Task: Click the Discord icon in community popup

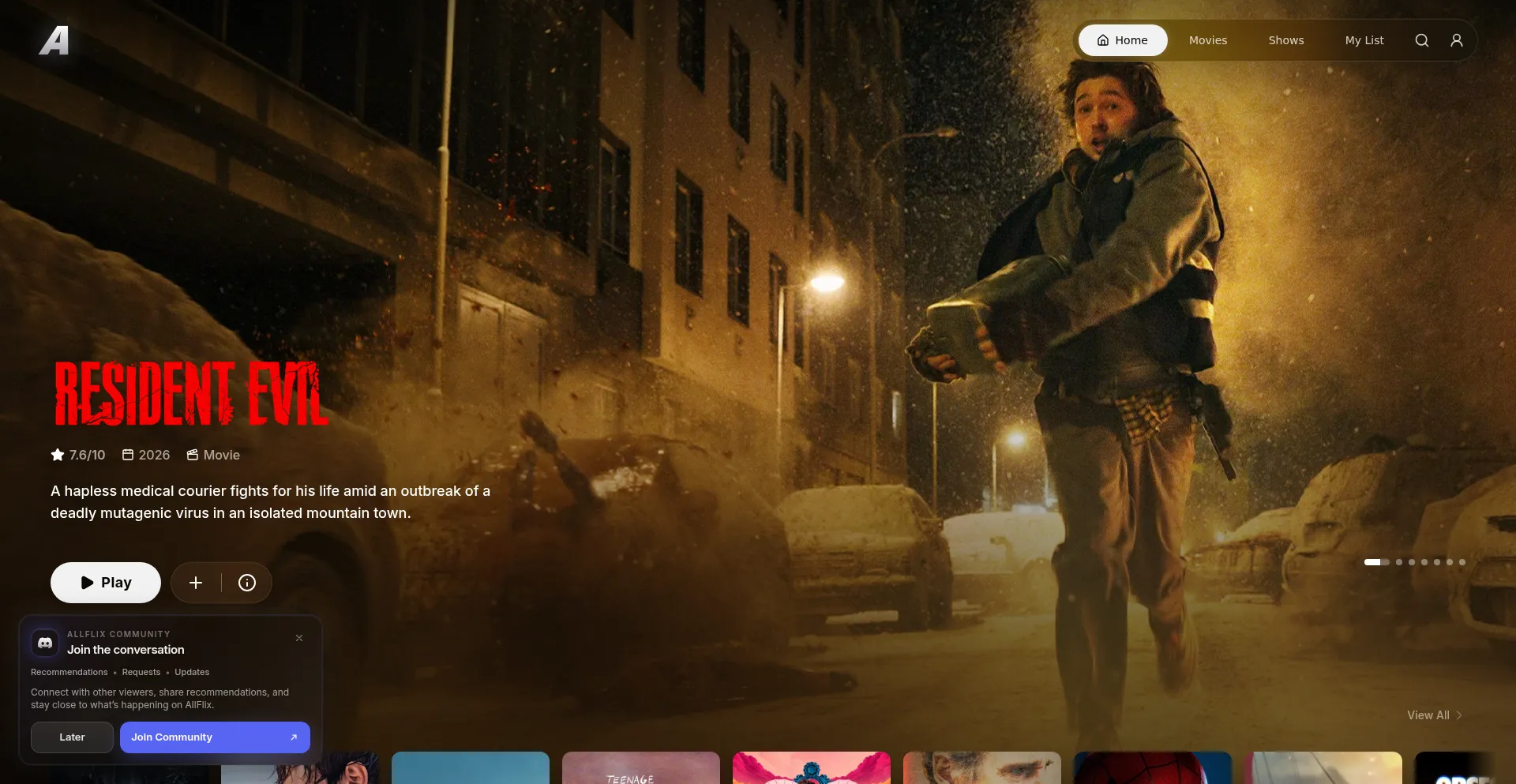Action: click(x=45, y=643)
